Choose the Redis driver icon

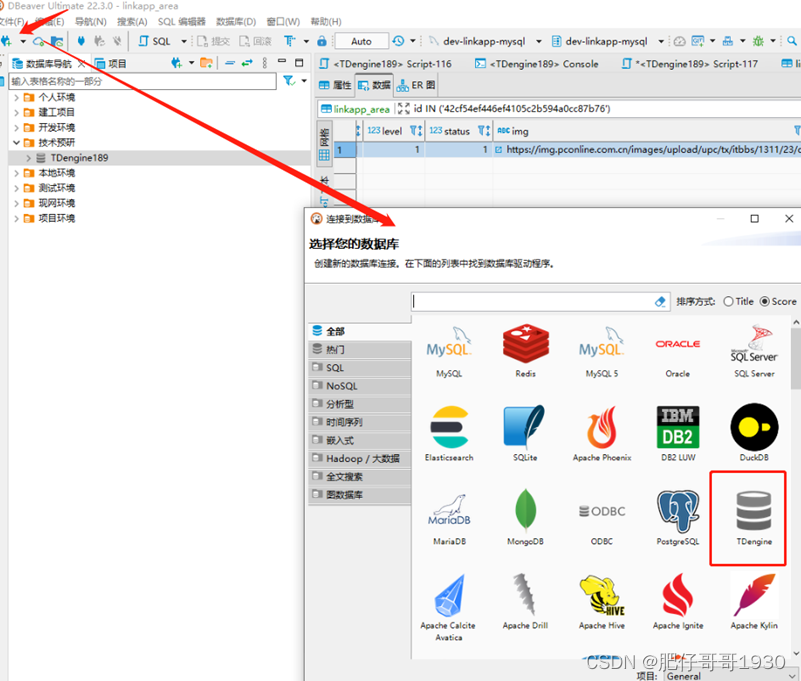525,351
